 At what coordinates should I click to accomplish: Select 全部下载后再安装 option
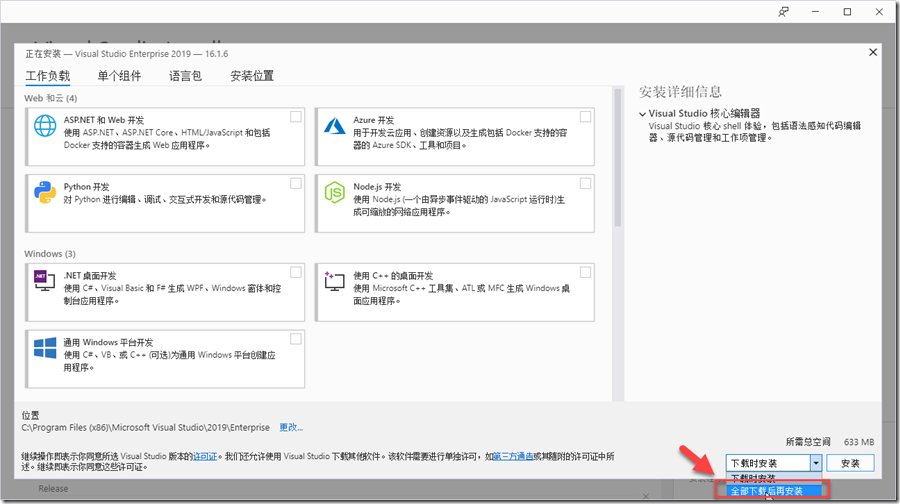point(772,491)
